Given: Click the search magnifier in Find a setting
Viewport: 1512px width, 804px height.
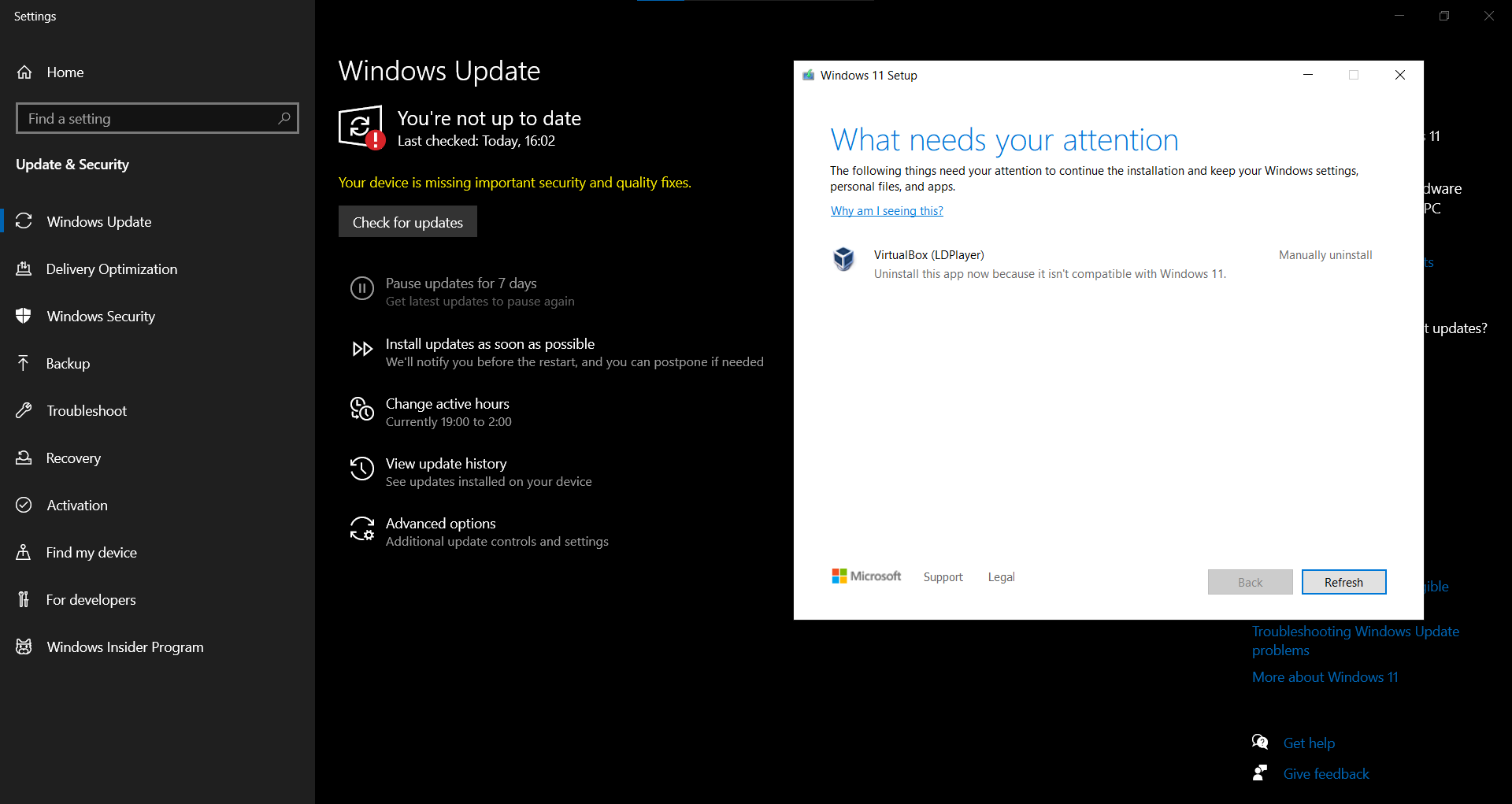Looking at the screenshot, I should [x=284, y=118].
